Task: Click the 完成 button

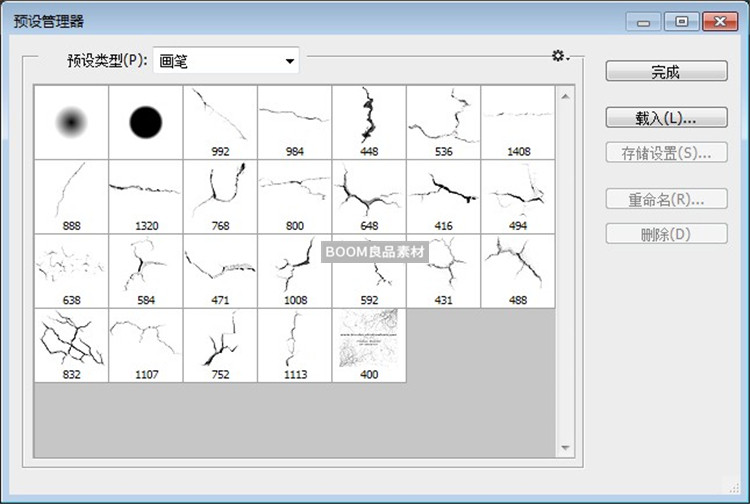Action: coord(665,72)
